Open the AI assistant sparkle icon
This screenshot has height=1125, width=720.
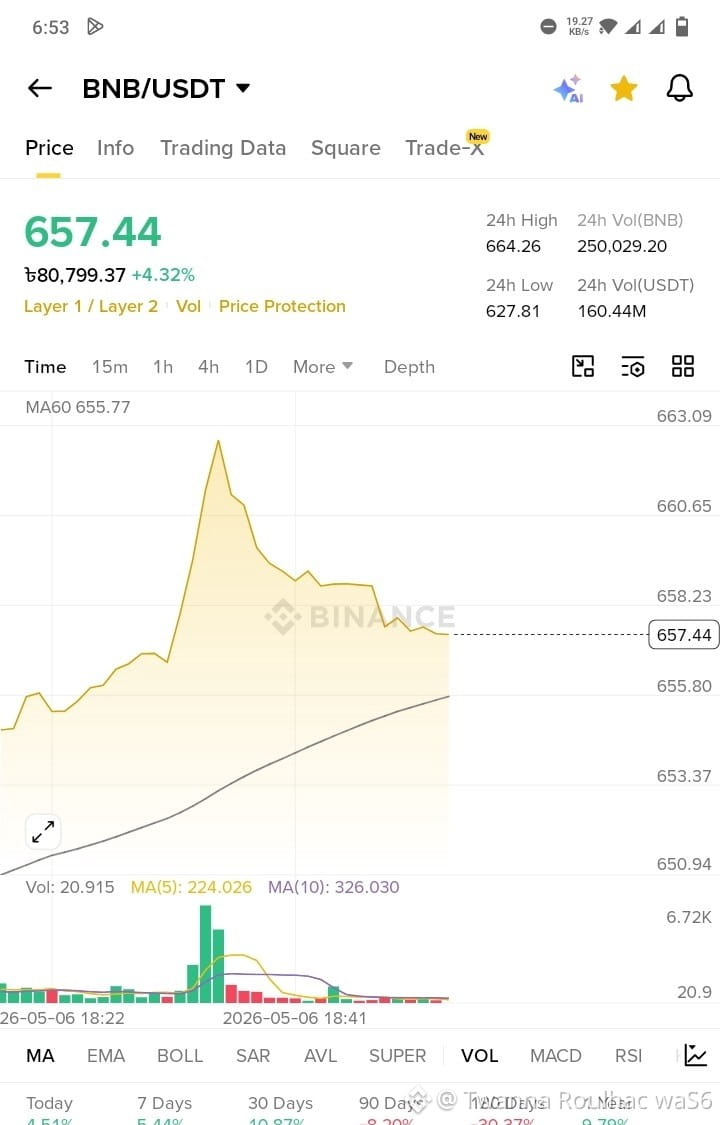[x=569, y=89]
